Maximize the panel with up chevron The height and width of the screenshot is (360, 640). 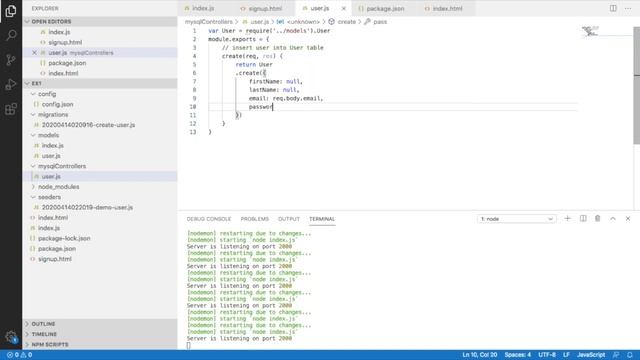pos(613,218)
